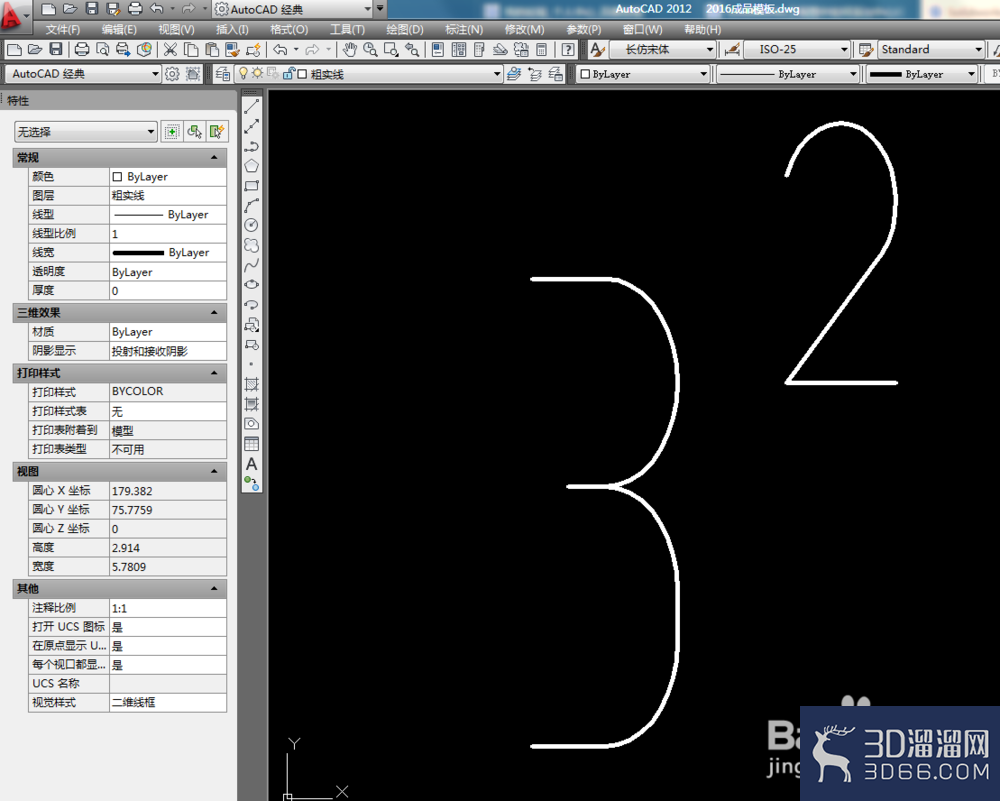The width and height of the screenshot is (1000, 801).
Task: Select the Line draw tool
Action: (x=251, y=107)
